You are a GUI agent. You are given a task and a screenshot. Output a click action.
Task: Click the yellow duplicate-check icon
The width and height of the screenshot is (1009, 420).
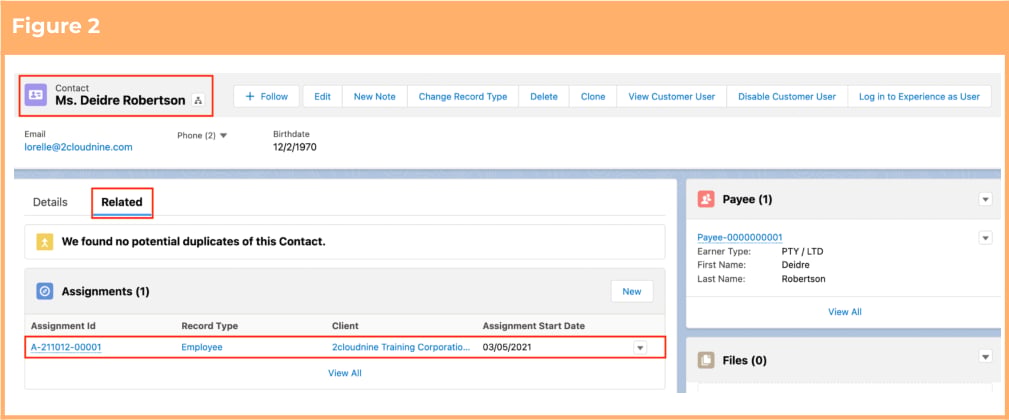(44, 242)
